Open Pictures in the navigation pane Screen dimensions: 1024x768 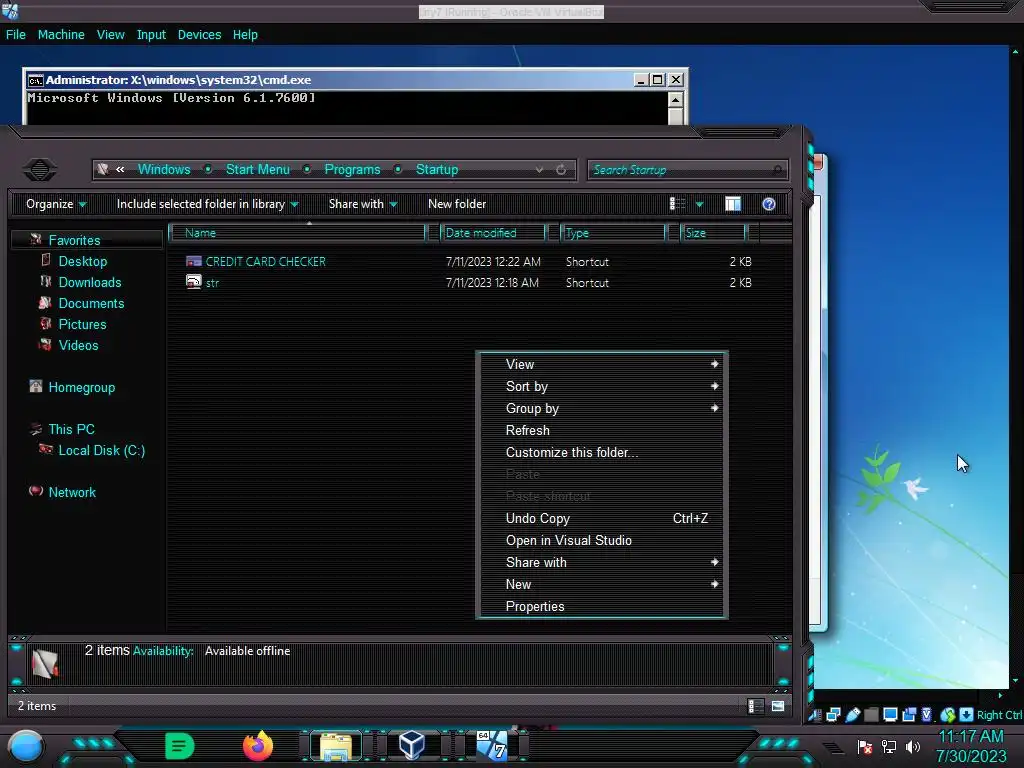point(82,324)
